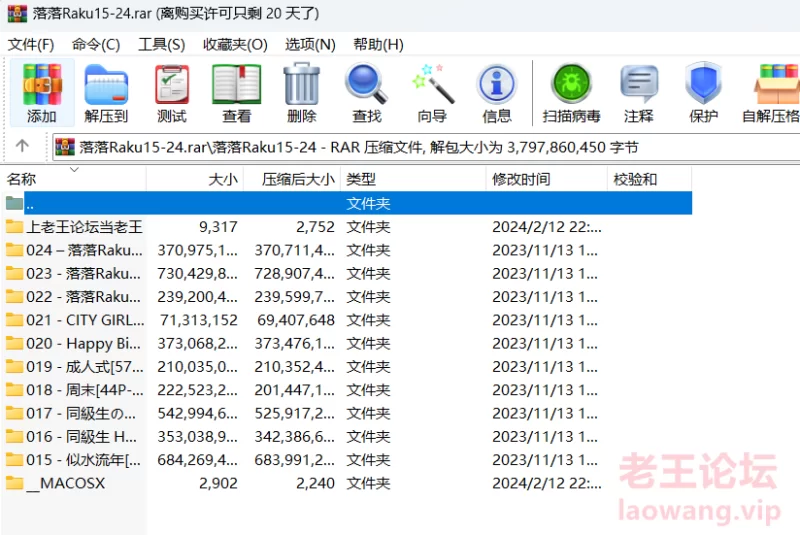Sort by 名称 column header
The height and width of the screenshot is (535, 800).
74,179
